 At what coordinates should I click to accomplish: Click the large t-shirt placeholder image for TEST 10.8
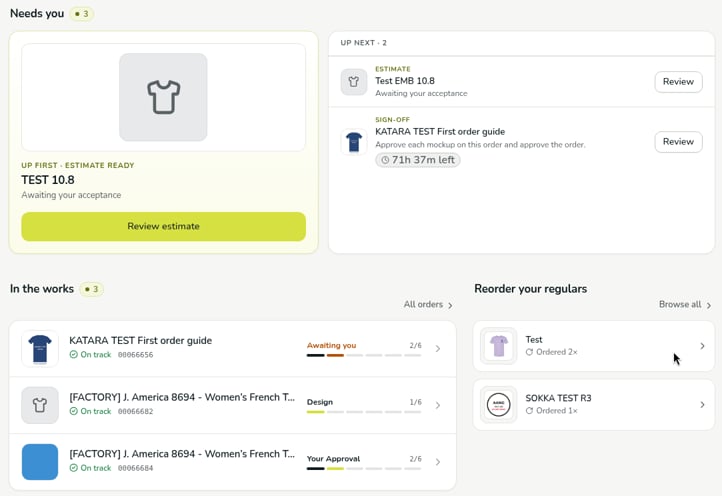click(163, 97)
